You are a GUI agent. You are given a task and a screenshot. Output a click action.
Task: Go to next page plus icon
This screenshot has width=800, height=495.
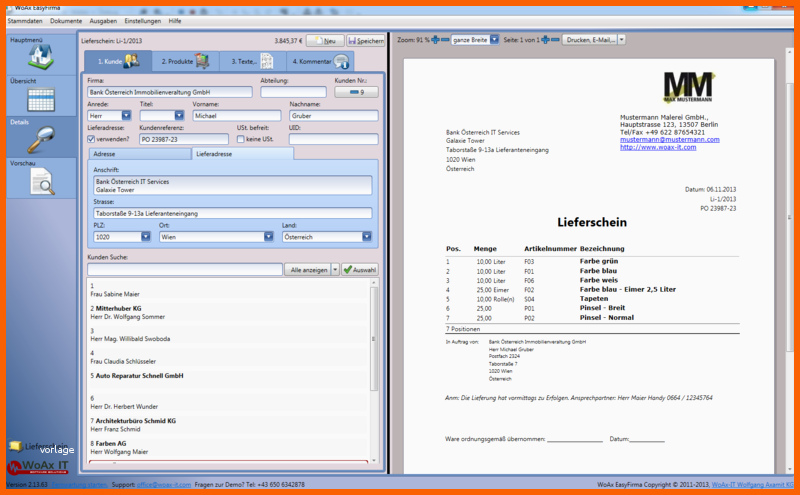545,40
